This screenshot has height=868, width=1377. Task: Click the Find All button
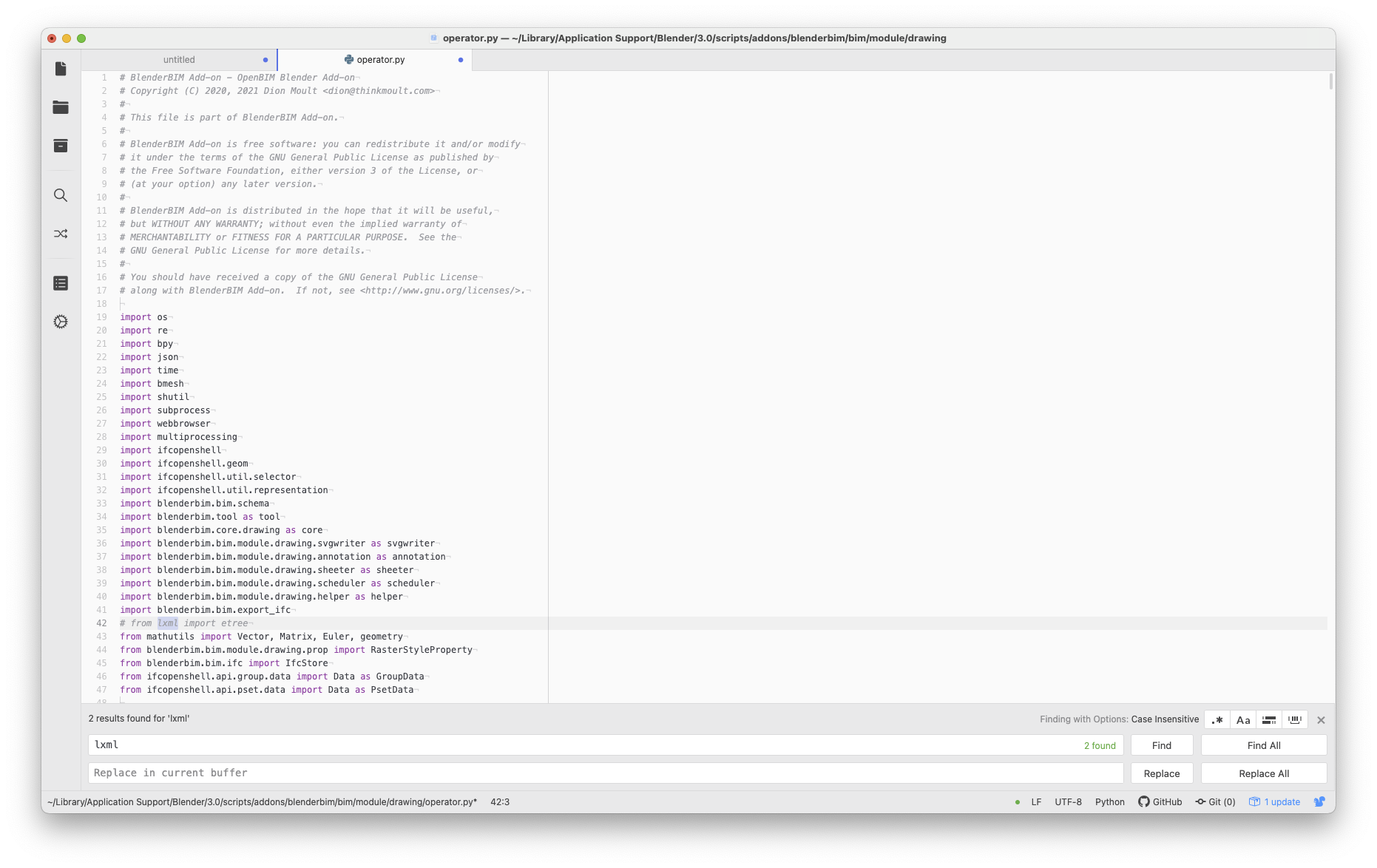click(1263, 745)
